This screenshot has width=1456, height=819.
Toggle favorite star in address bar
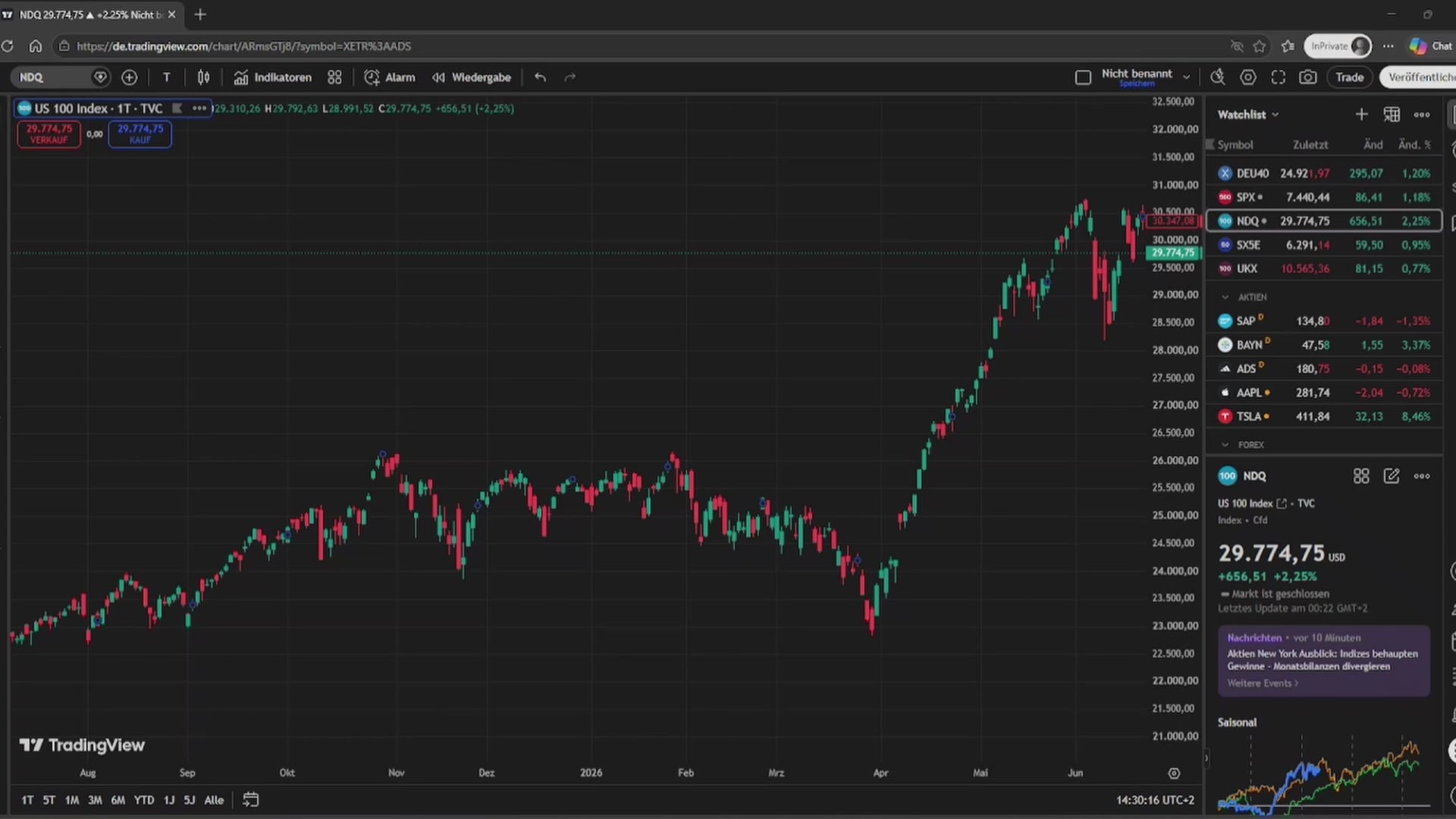(x=1260, y=46)
